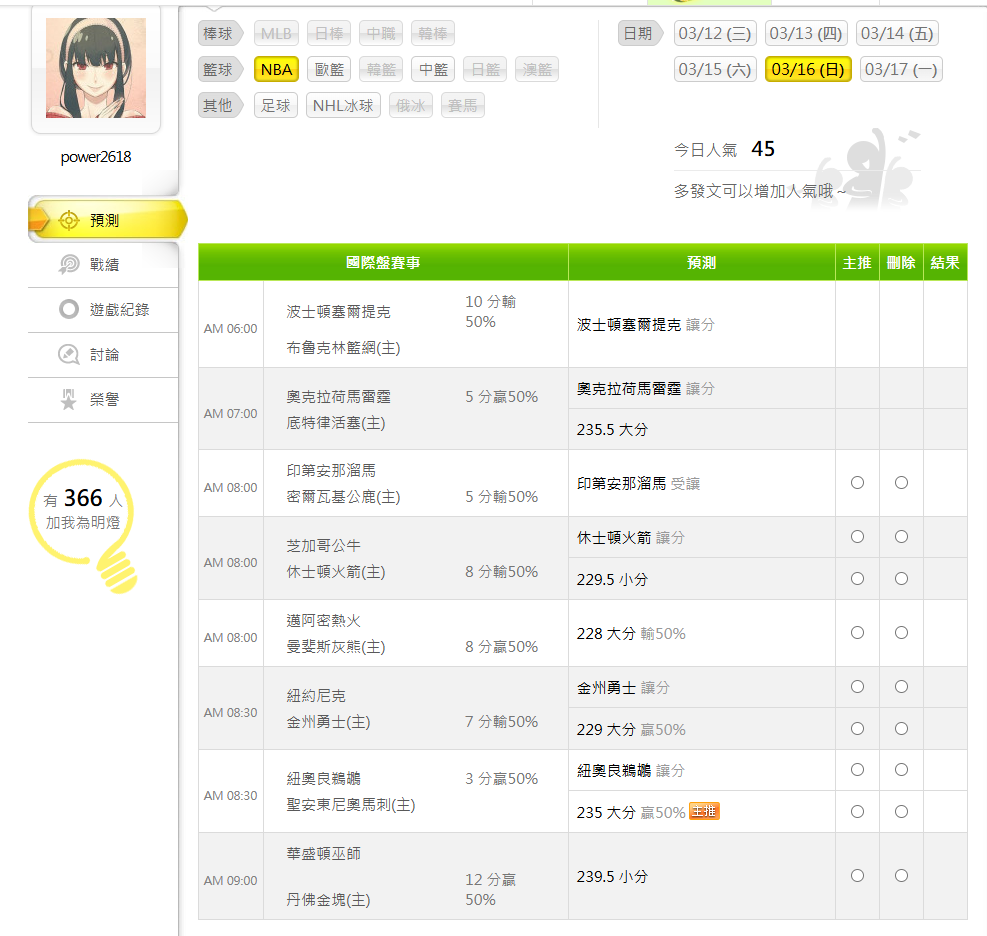Open the 預測 sidebar menu item
987x936 pixels.
[106, 220]
